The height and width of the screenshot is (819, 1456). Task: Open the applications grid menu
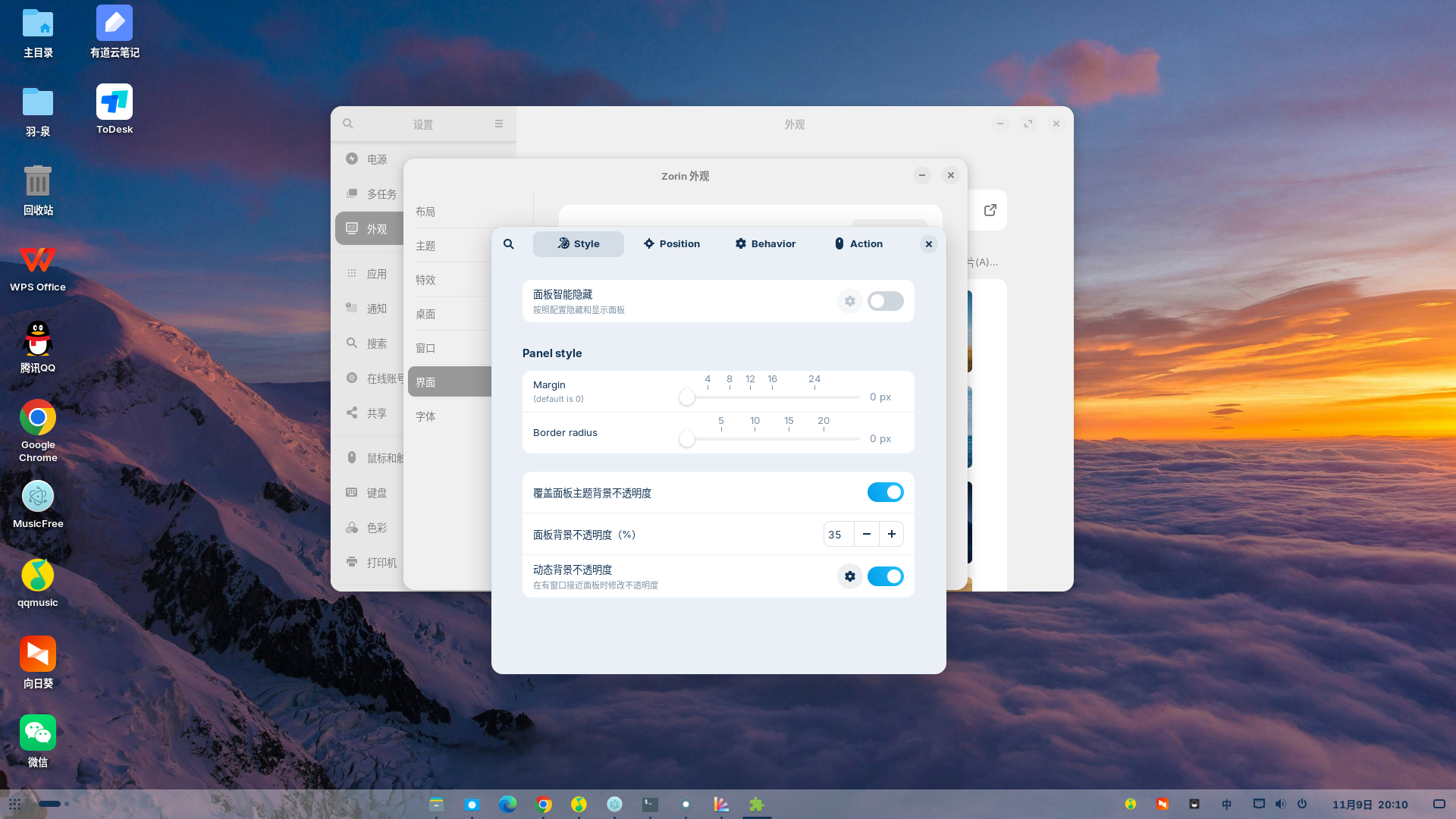[14, 804]
